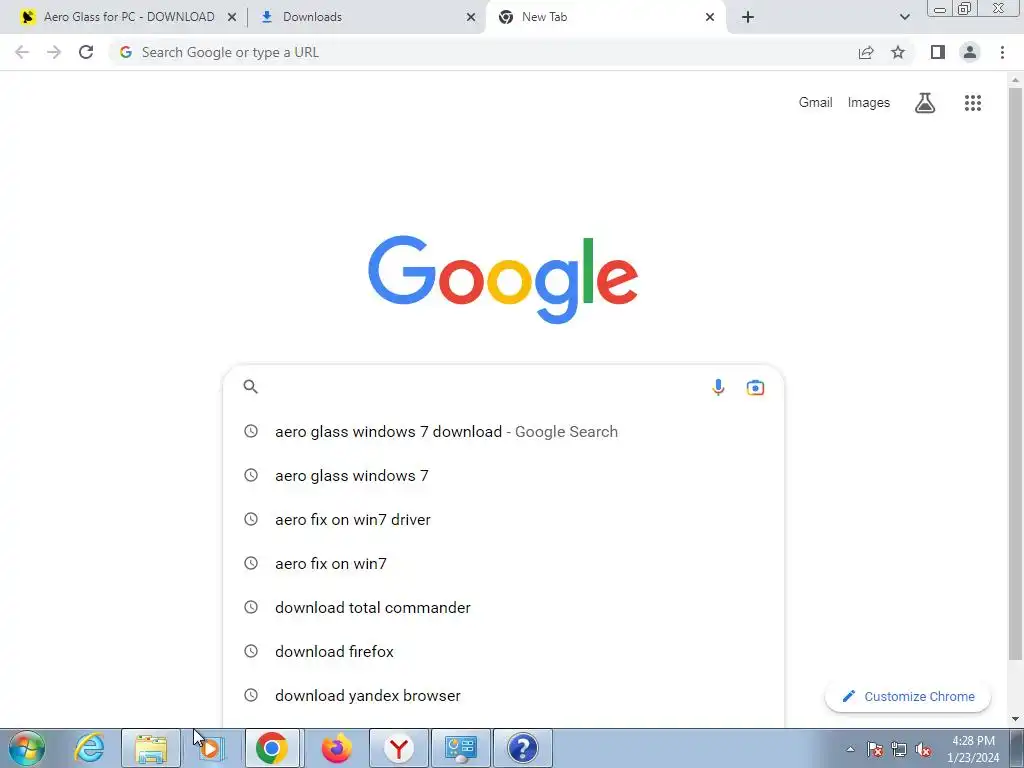The height and width of the screenshot is (768, 1024).
Task: Open Google Lens image search camera icon
Action: [755, 387]
